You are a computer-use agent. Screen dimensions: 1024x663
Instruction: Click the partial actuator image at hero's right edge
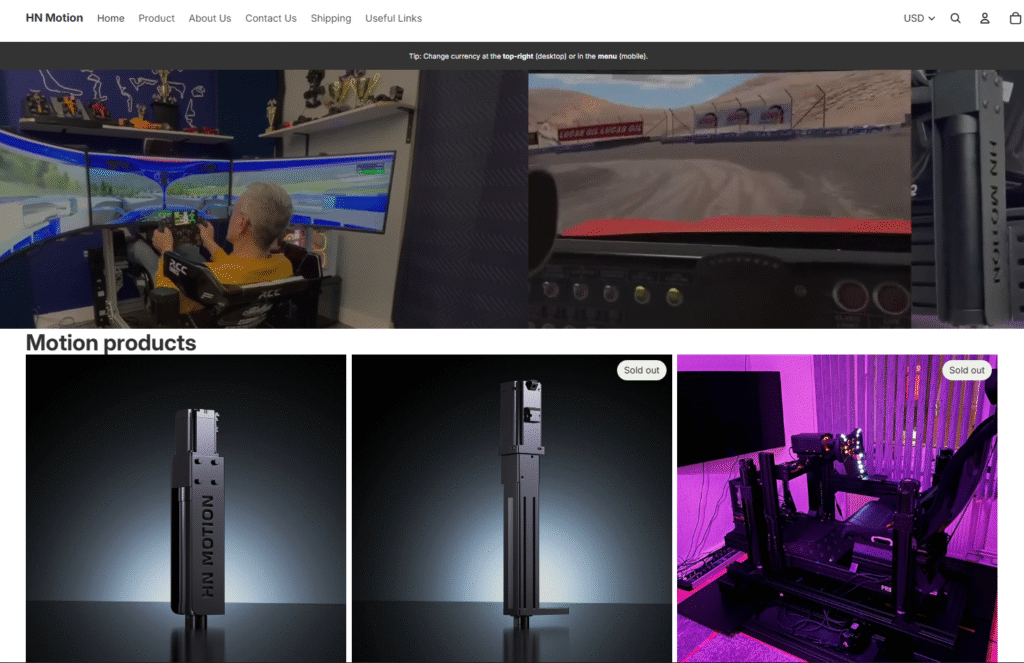coord(967,199)
